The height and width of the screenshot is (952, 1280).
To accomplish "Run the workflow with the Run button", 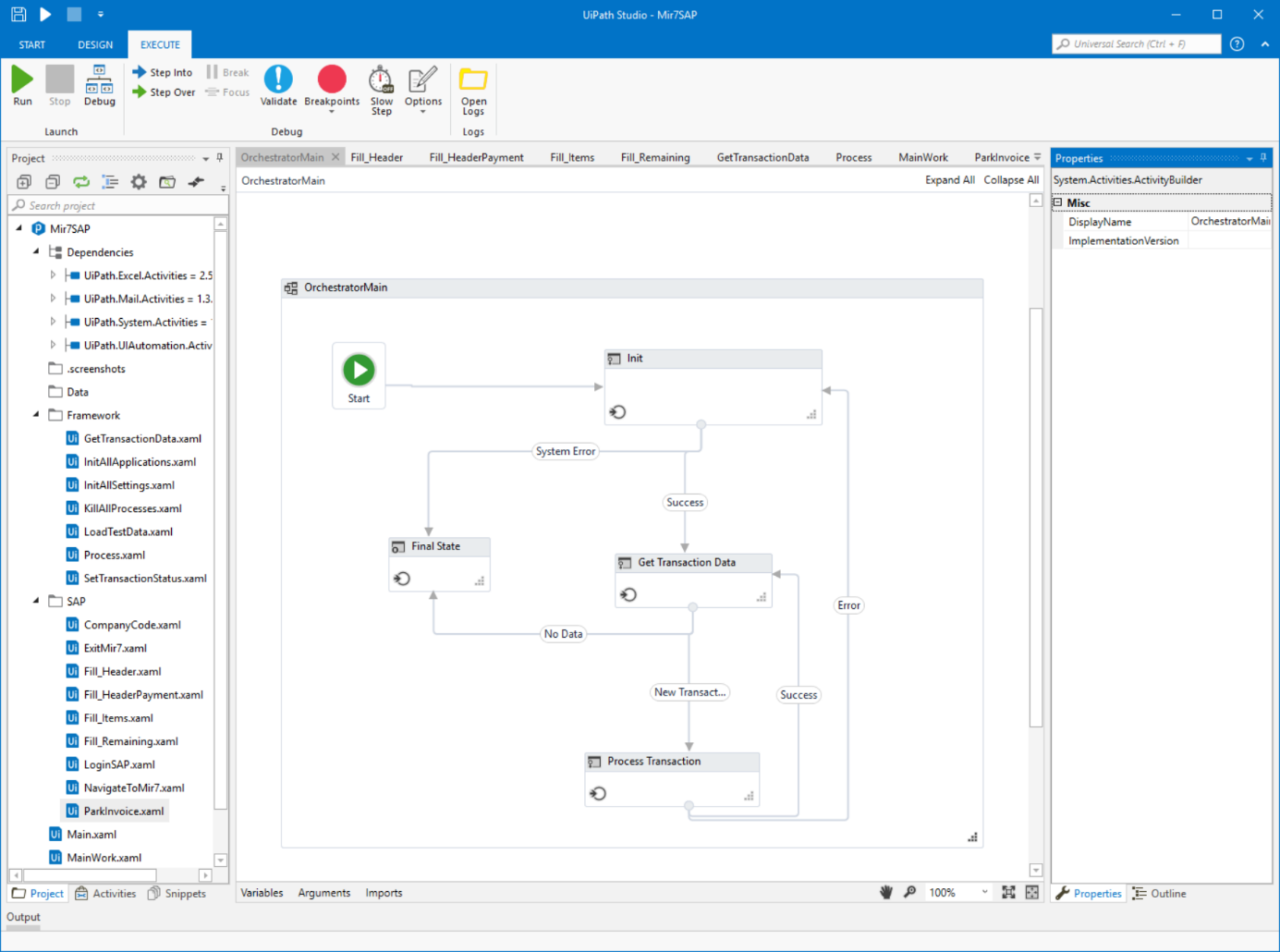I will point(22,86).
